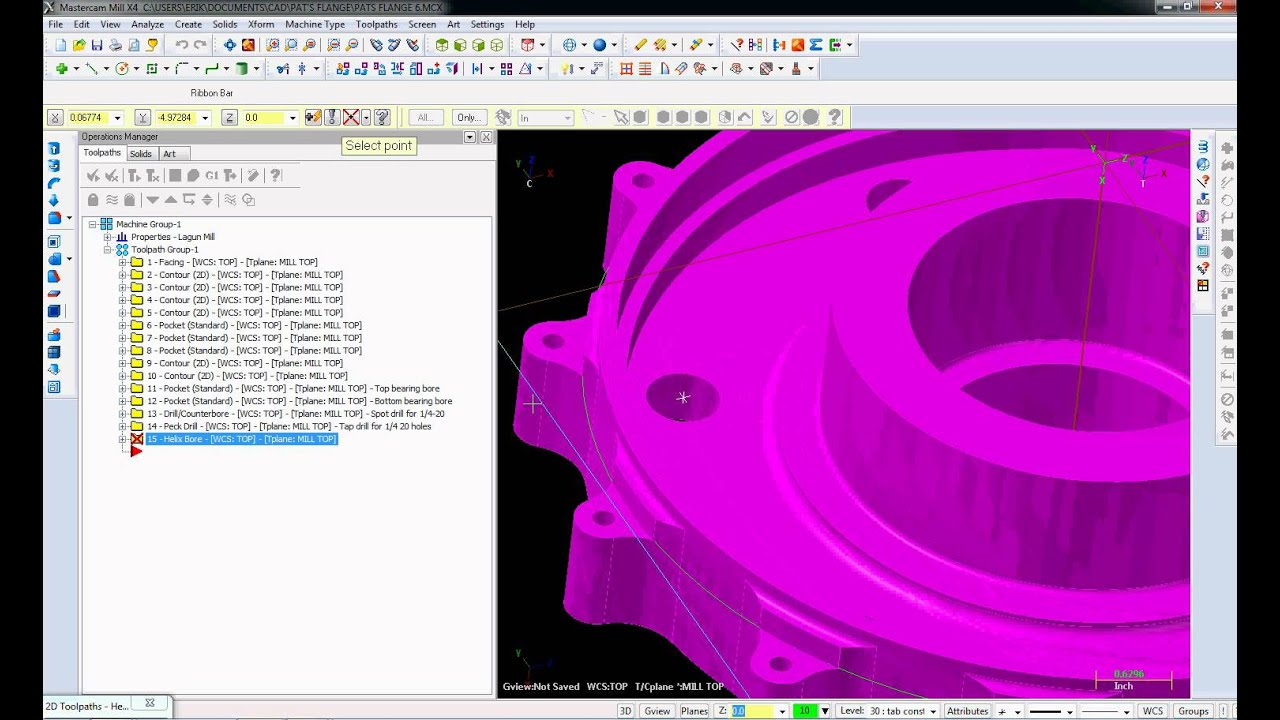
Task: Click the G1 post selected operations icon
Action: (212, 176)
